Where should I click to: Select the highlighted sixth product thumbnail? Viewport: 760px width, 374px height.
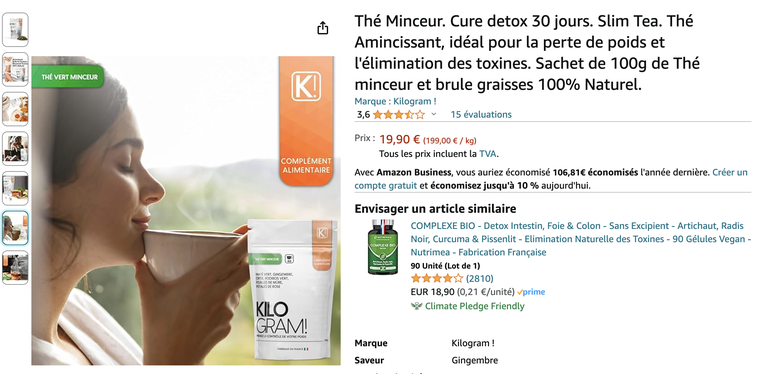[16, 228]
